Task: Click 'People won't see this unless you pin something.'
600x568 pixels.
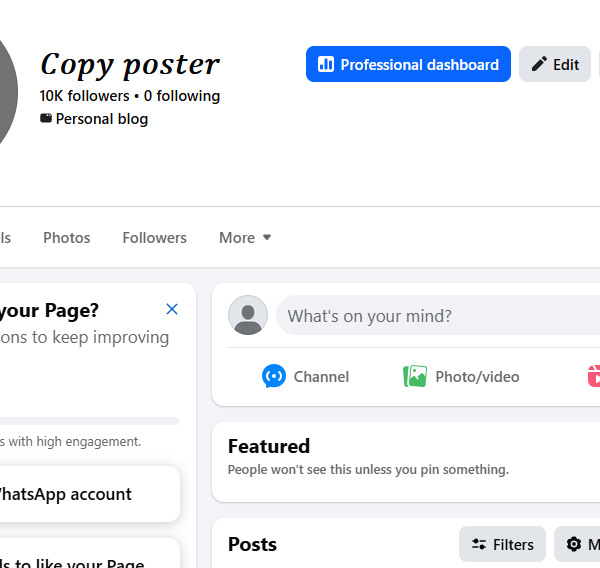Action: pos(368,470)
